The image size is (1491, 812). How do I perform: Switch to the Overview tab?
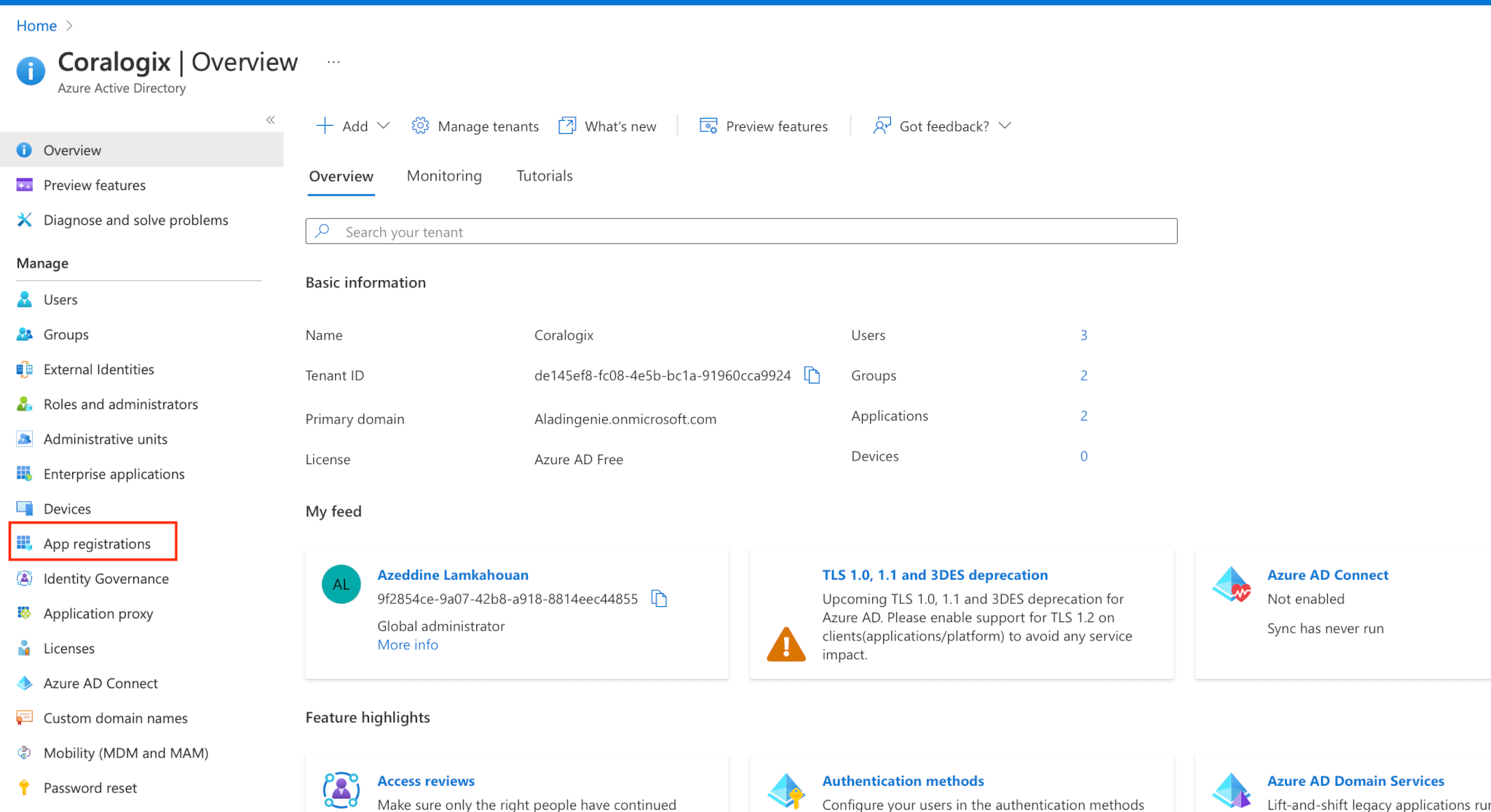341,176
